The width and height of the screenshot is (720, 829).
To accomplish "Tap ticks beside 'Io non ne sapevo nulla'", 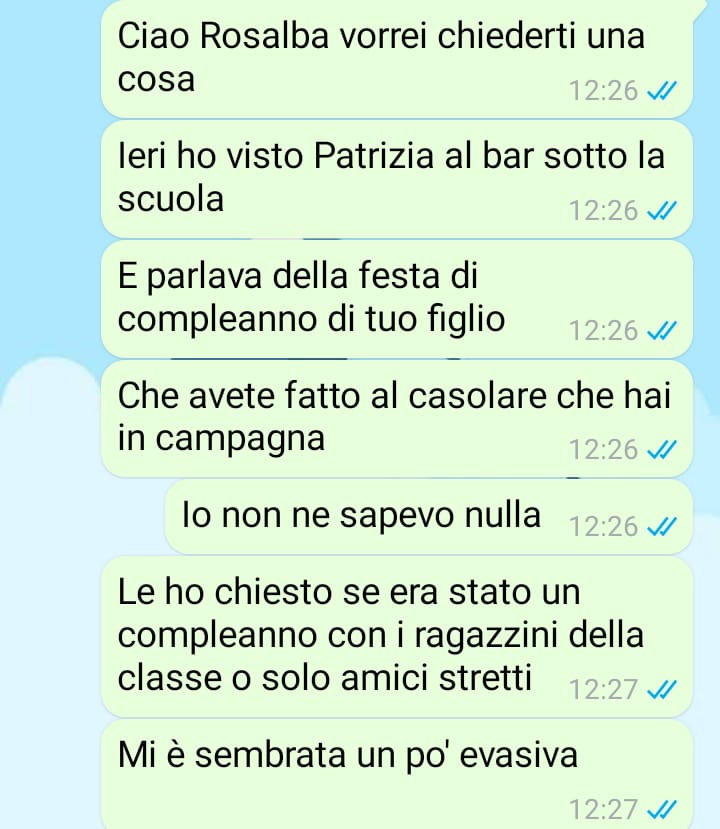I will pyautogui.click(x=662, y=527).
